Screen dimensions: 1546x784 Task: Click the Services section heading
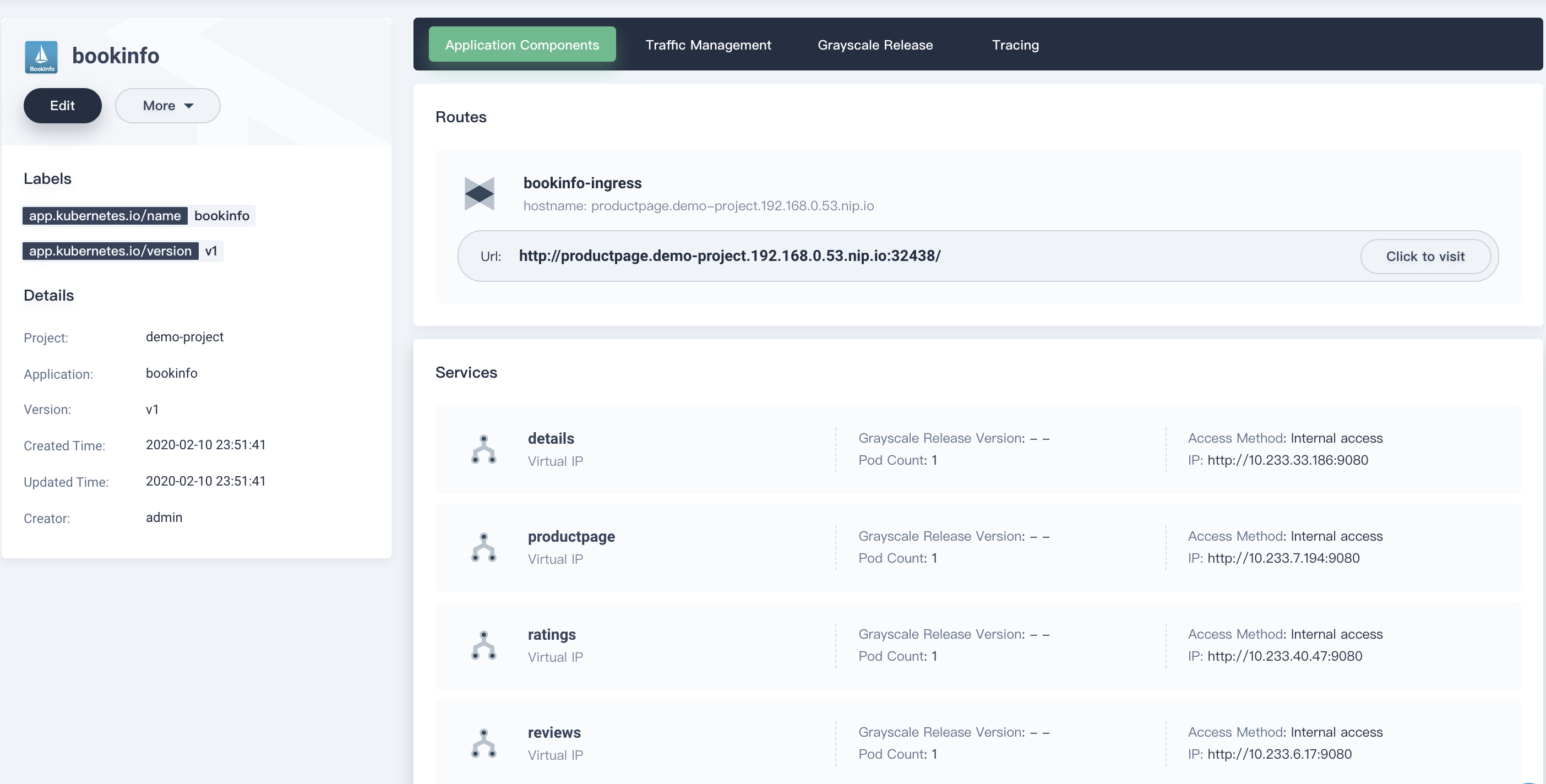point(466,372)
